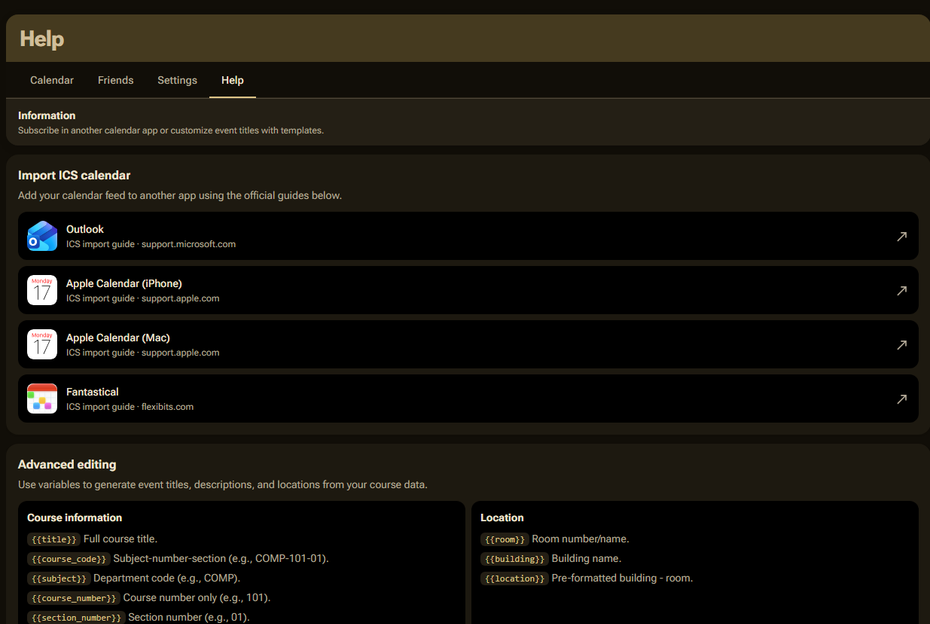Open the Apple Calendar (iPhone) title link
Viewport: 930px width, 624px height.
coord(124,284)
